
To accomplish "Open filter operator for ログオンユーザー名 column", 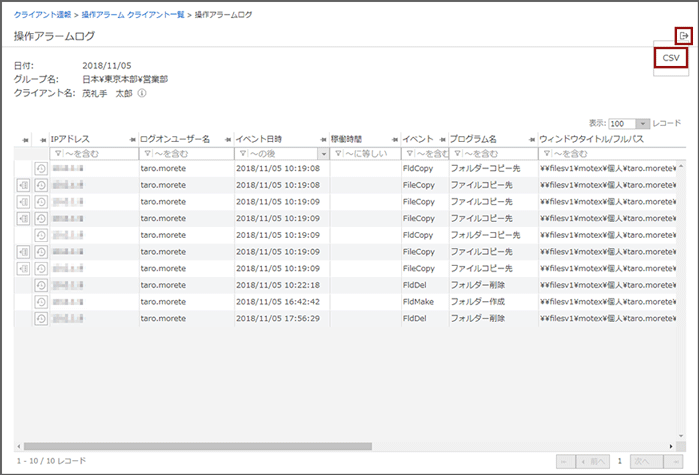I will 147,154.
